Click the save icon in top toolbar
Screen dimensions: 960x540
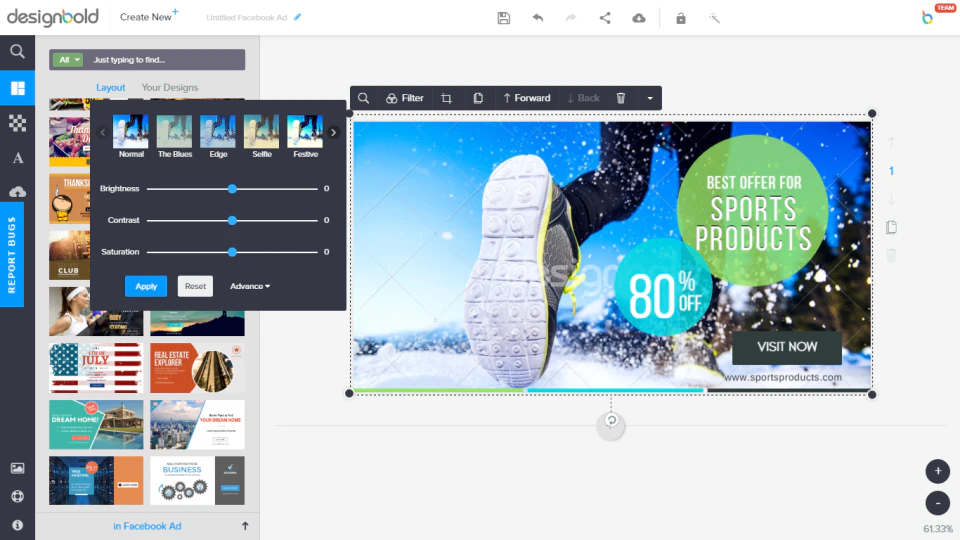coord(504,18)
